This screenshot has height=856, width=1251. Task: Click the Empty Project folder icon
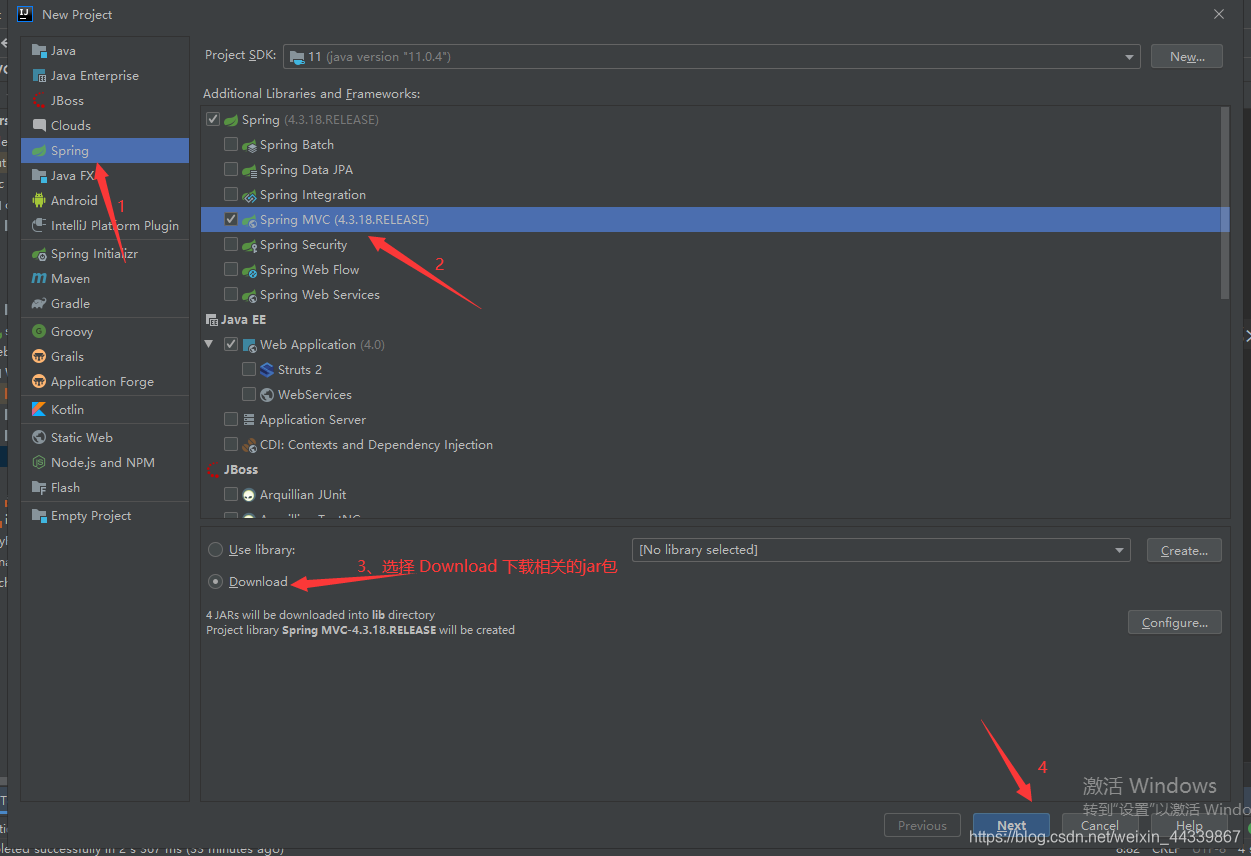39,515
